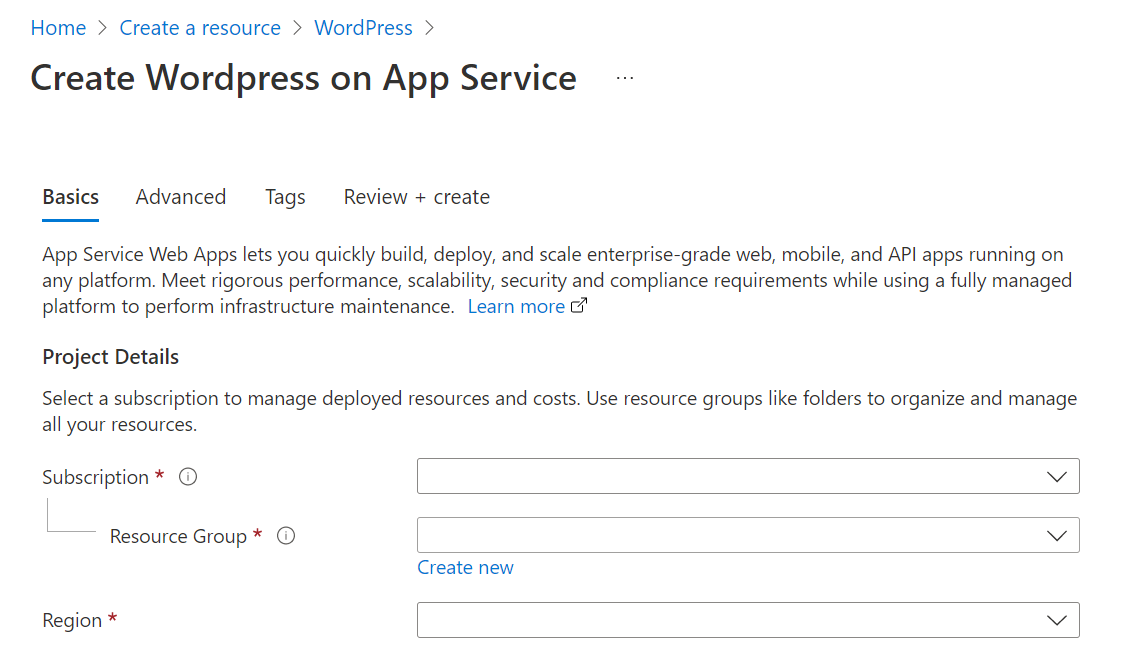The image size is (1130, 671).
Task: Click the Project Details heading
Action: [x=110, y=357]
